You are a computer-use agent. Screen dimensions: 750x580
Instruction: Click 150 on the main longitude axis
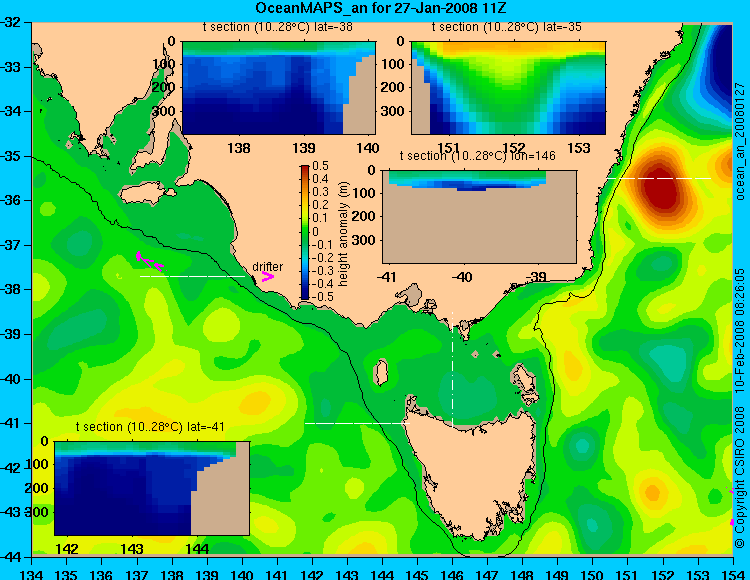(593, 574)
